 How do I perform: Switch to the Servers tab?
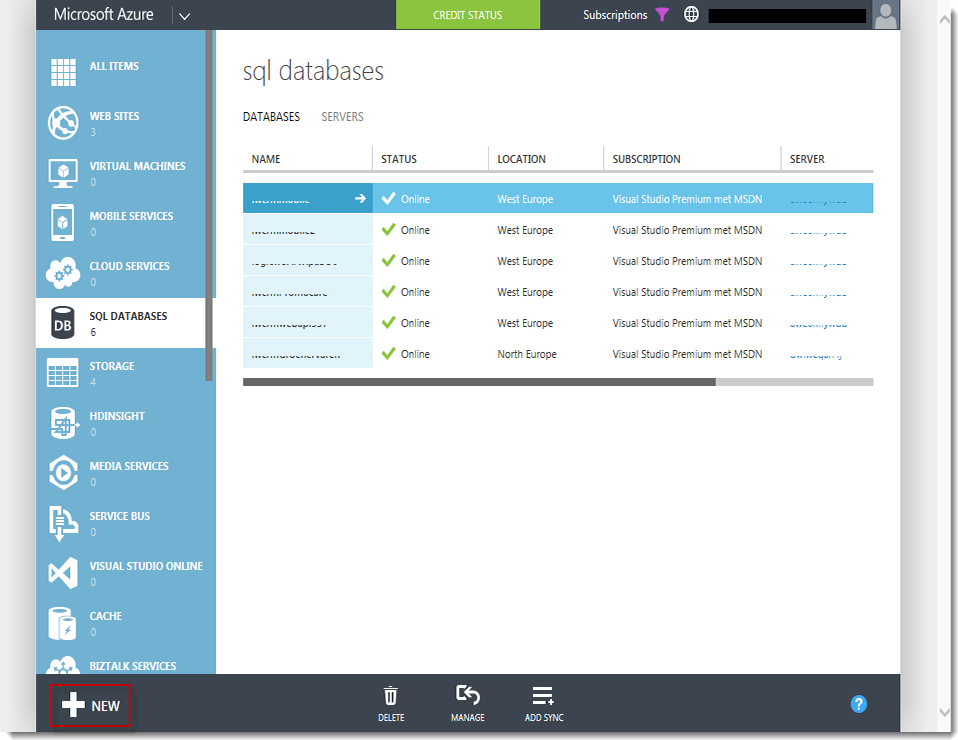pyautogui.click(x=342, y=117)
